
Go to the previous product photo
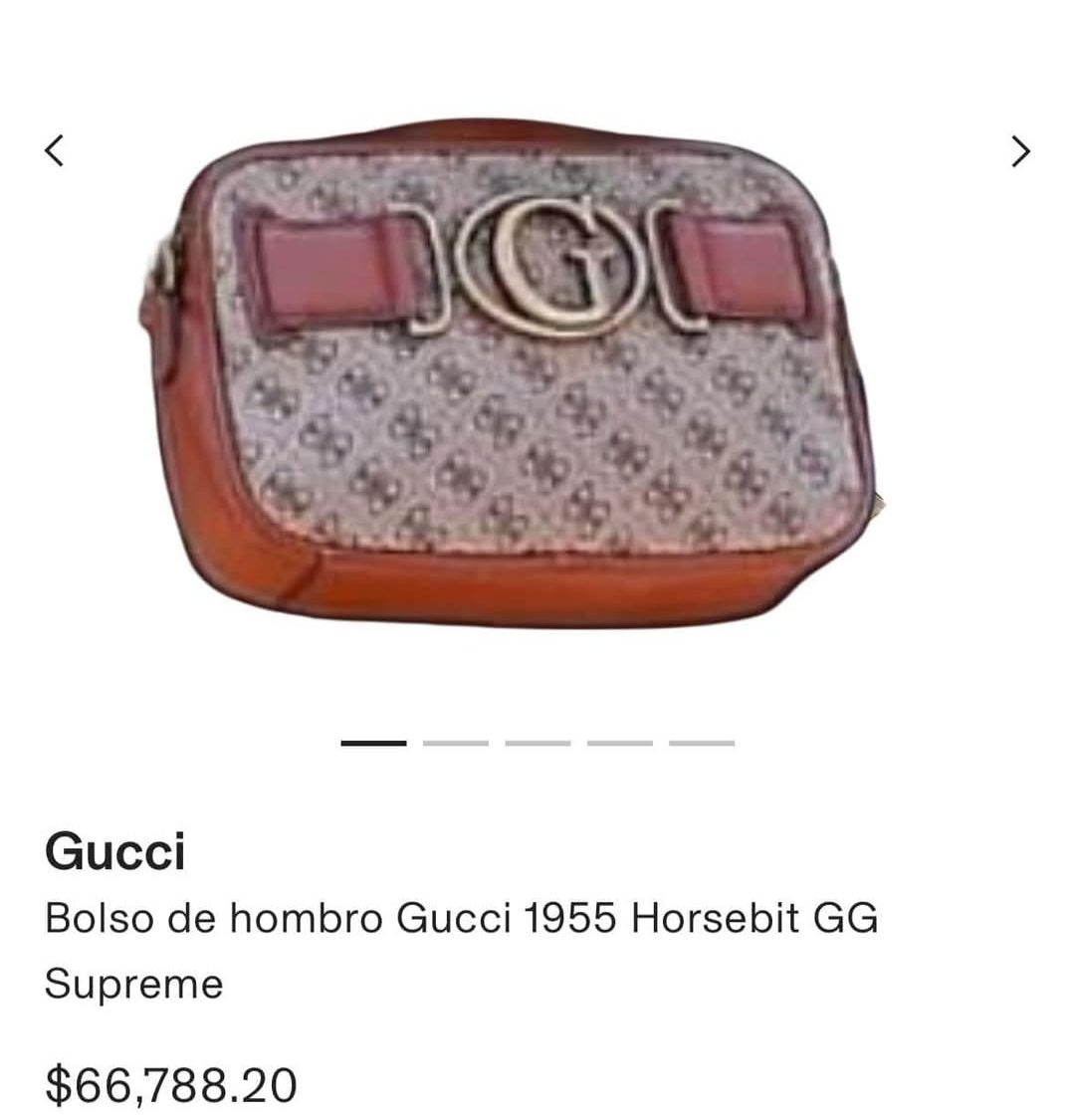(55, 150)
